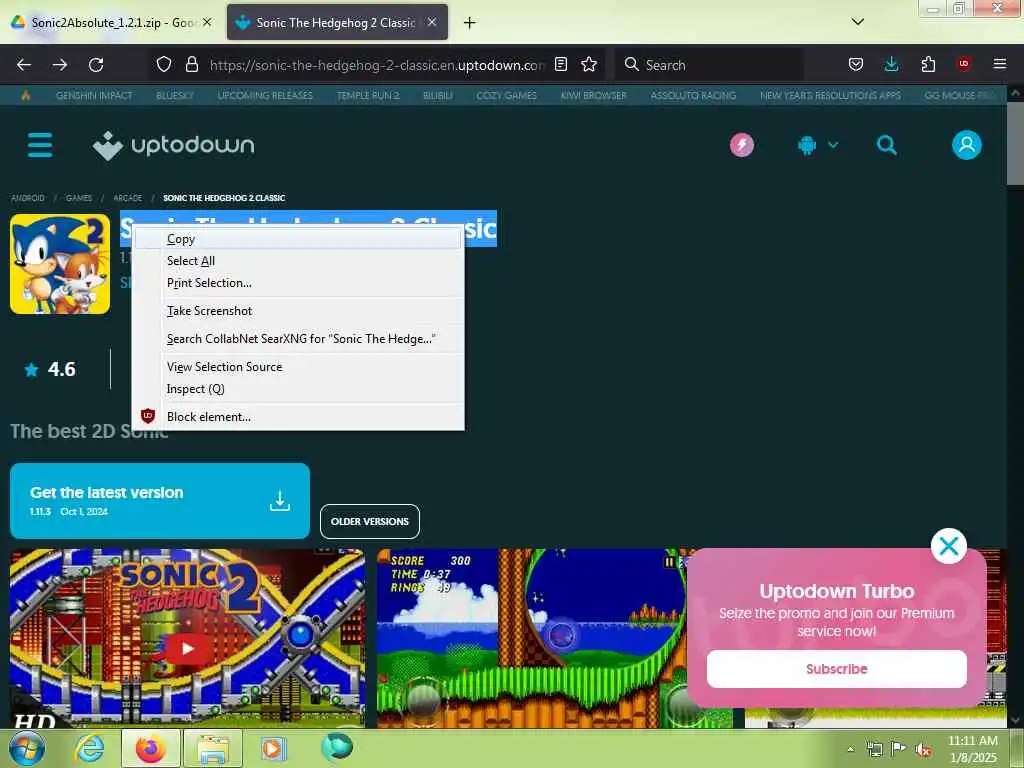Screen dimensions: 1024x768
Task: Open Pocket save icon in toolbar
Action: point(856,64)
